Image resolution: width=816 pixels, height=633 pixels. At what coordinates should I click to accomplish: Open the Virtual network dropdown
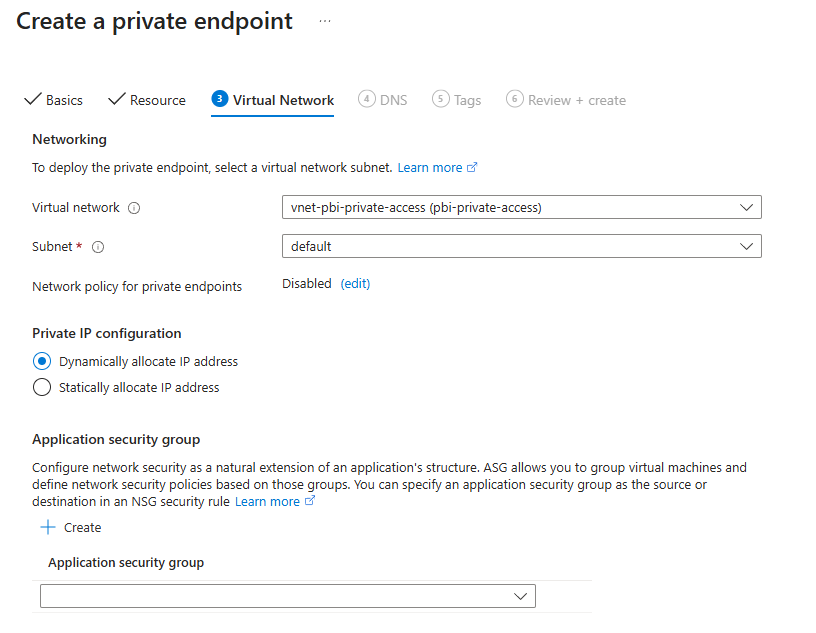point(521,207)
